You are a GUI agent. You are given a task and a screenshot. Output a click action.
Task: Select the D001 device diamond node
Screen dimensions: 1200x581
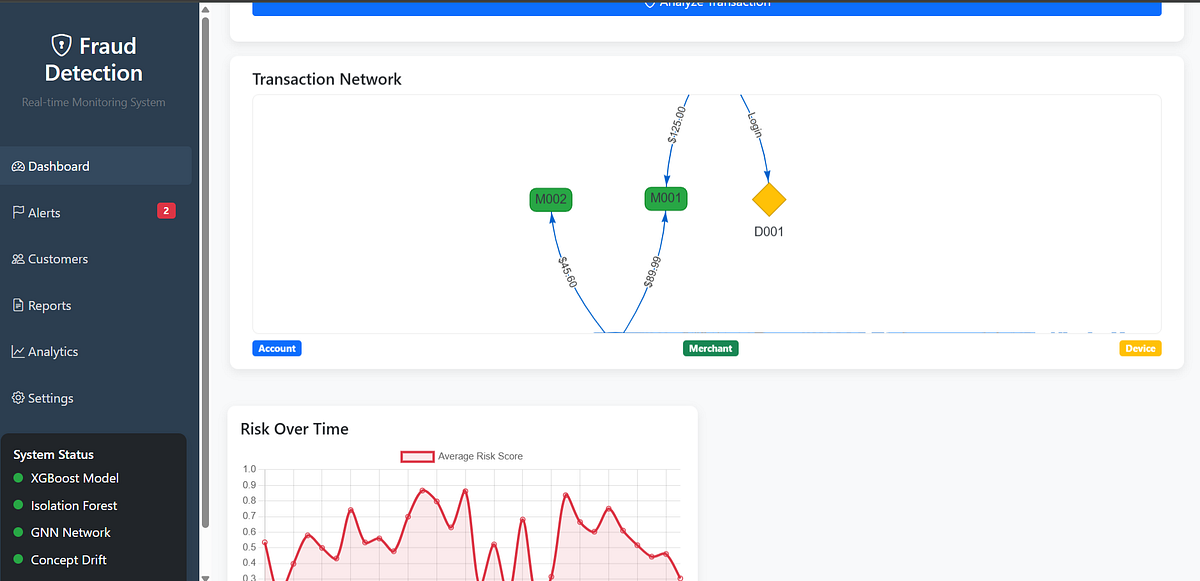[x=769, y=200]
